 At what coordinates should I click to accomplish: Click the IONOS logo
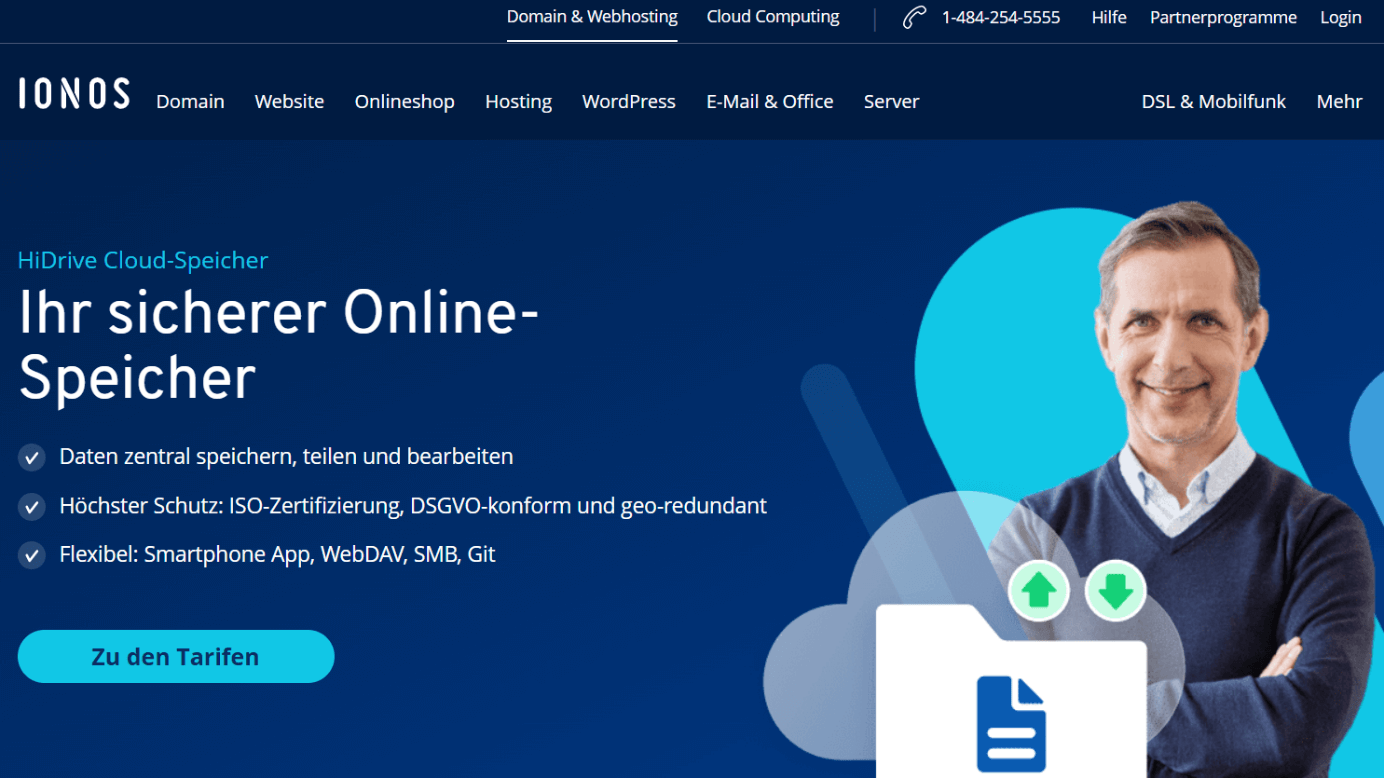[74, 94]
